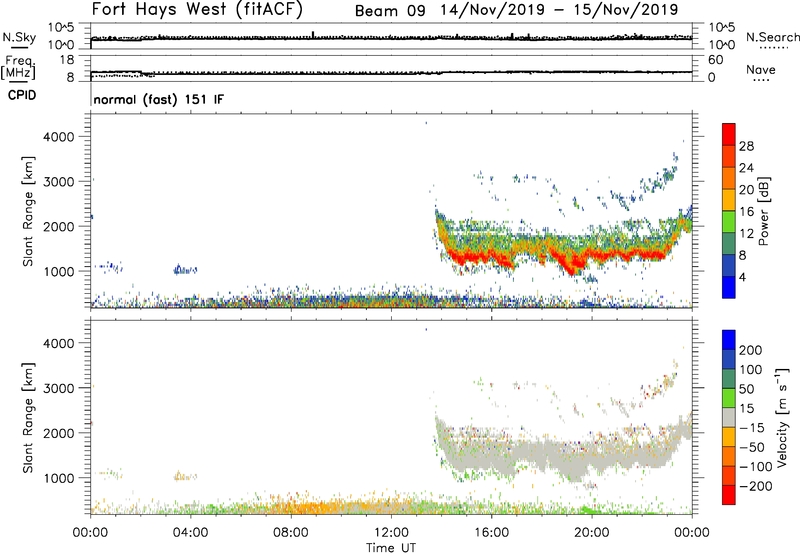Click the 4000 tick in velocity panel

click(x=59, y=343)
